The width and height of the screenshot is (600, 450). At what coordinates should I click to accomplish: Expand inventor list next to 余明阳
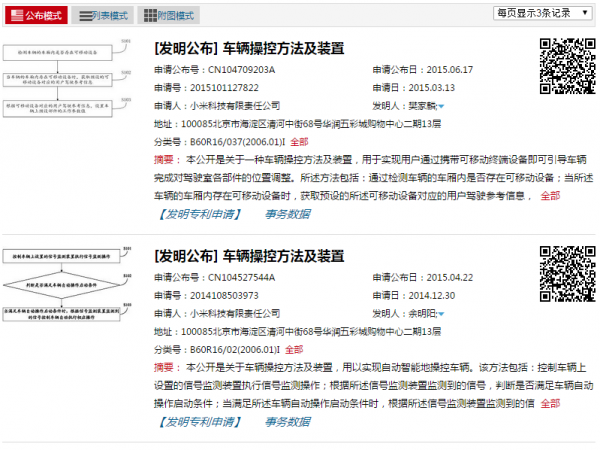pos(441,314)
